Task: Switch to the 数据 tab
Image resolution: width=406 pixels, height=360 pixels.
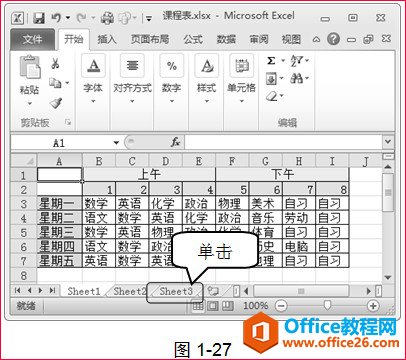Action: (x=226, y=39)
